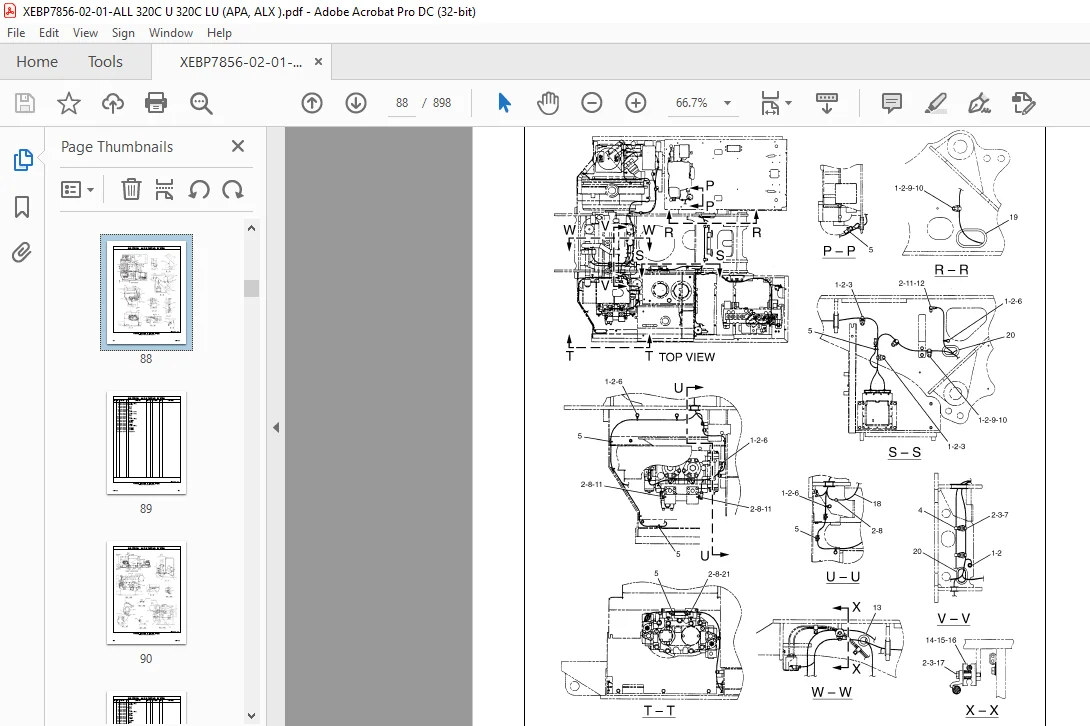The image size is (1090, 726).
Task: Click the S – S section label
Action: pos(904,452)
